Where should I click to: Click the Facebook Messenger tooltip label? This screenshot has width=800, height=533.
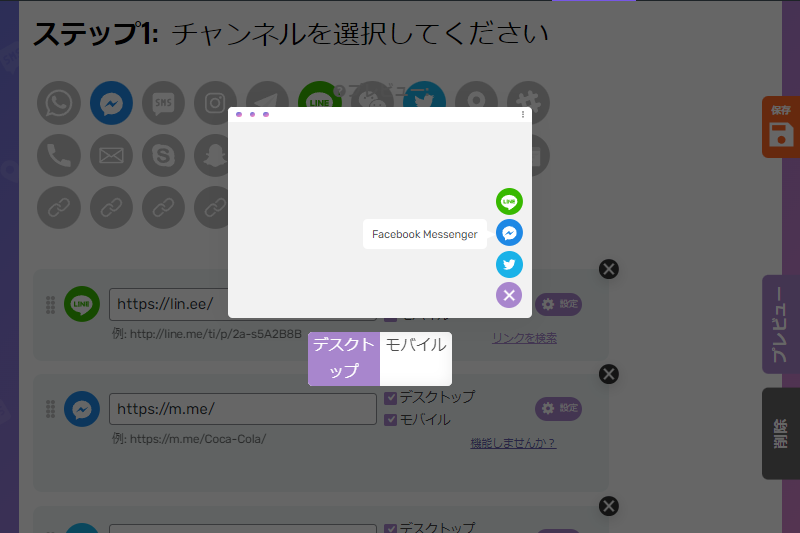point(424,234)
